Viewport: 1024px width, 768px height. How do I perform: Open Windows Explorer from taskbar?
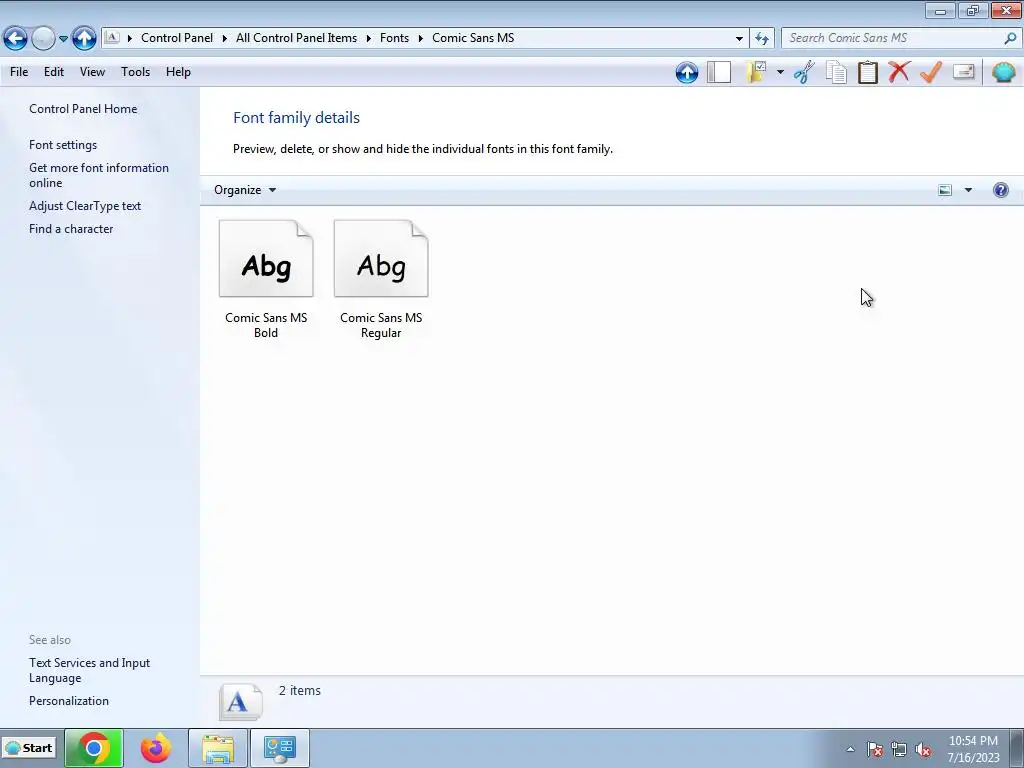[x=218, y=748]
